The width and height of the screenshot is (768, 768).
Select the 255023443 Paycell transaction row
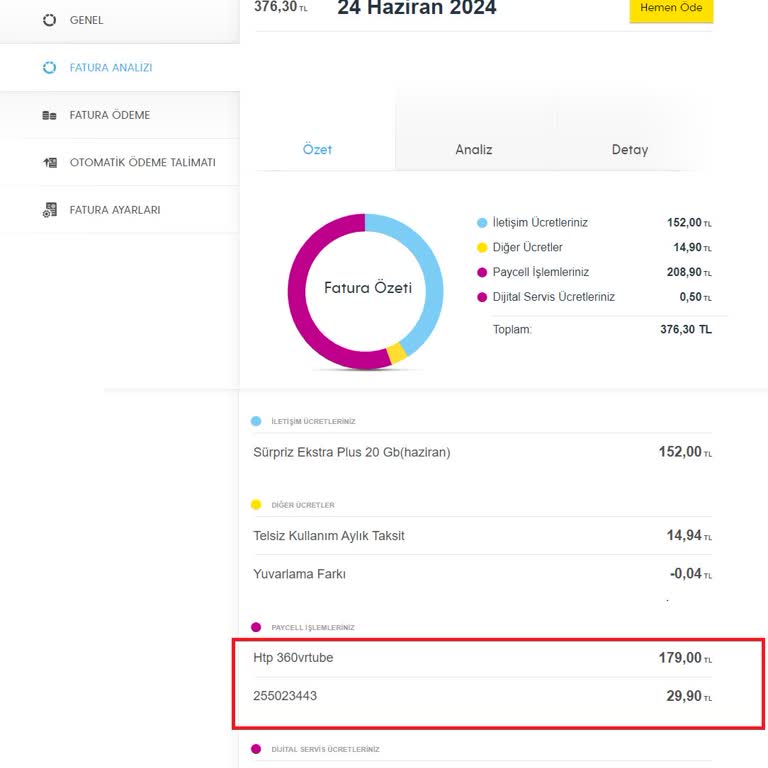point(483,696)
